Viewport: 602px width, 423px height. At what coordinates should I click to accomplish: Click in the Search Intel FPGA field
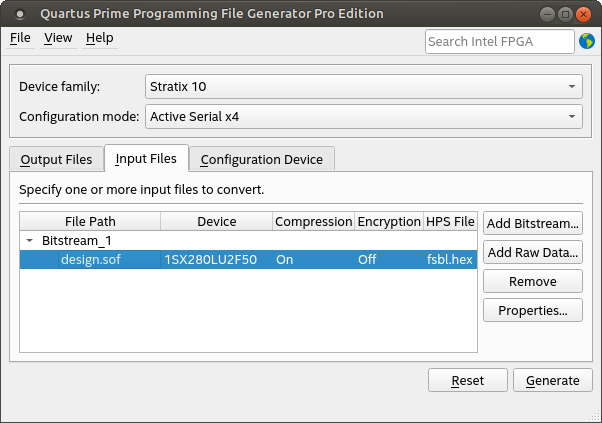tap(499, 41)
